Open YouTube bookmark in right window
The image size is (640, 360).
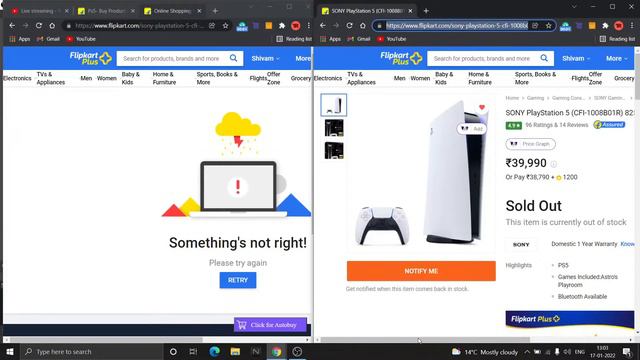pos(391,39)
